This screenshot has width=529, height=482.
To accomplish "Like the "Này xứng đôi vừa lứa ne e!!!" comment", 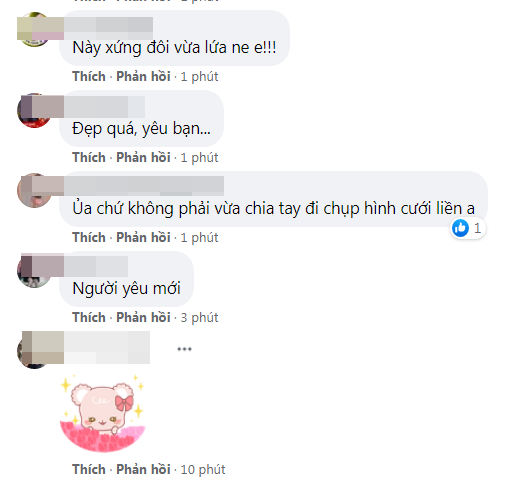I will (89, 77).
